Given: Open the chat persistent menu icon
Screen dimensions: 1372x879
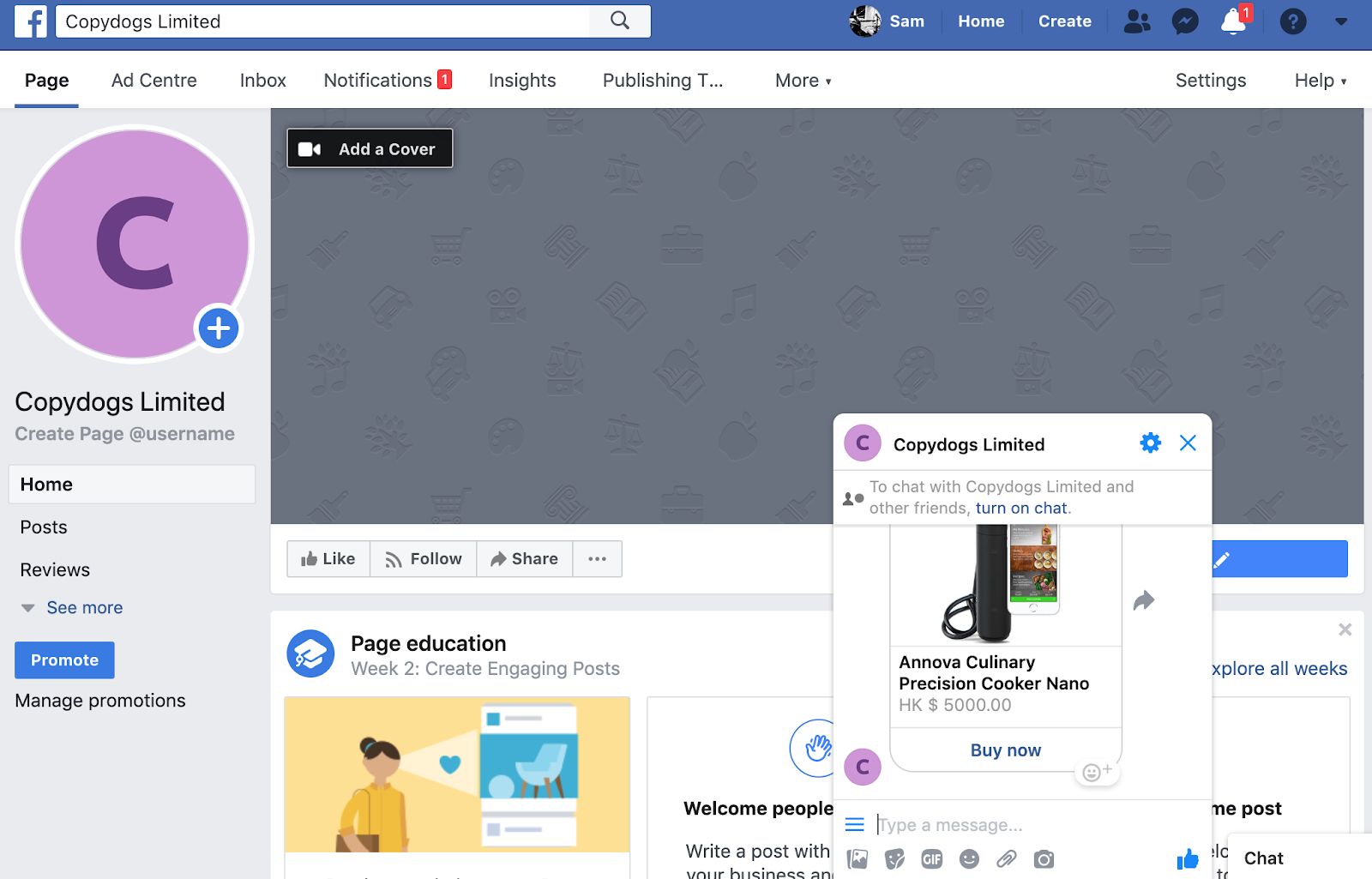Looking at the screenshot, I should (855, 825).
